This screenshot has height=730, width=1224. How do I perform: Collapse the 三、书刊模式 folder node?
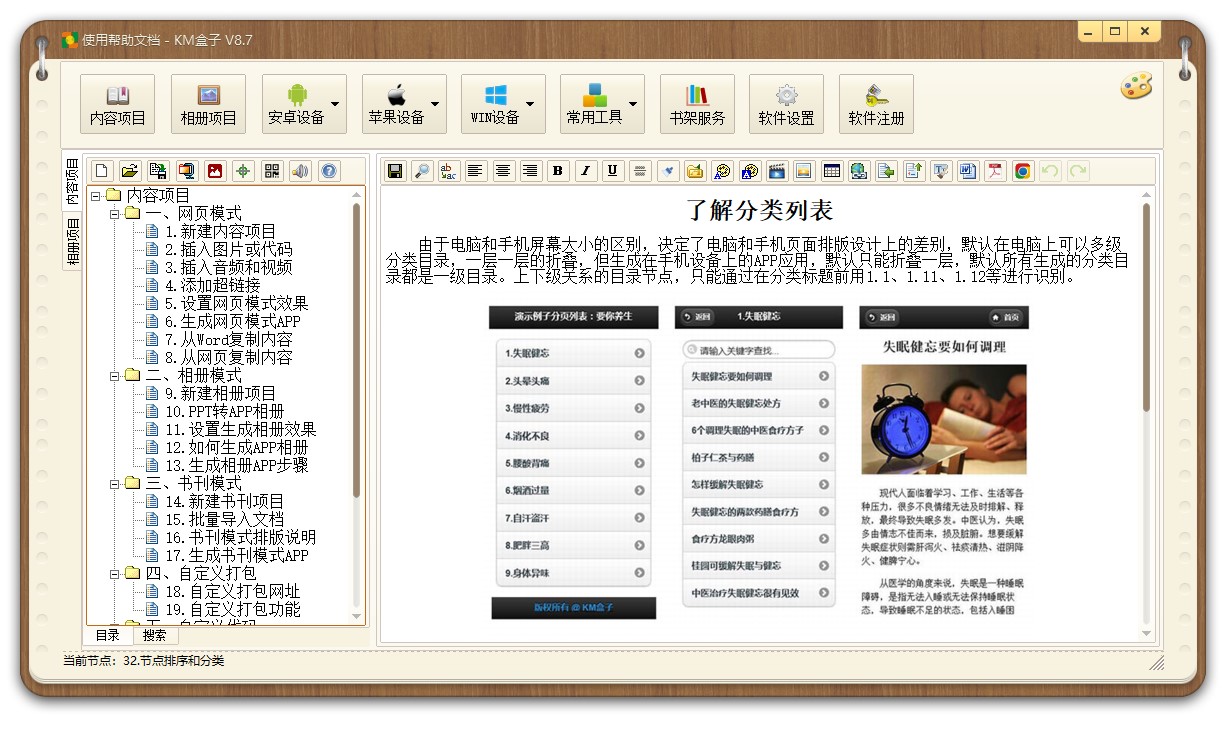114,483
